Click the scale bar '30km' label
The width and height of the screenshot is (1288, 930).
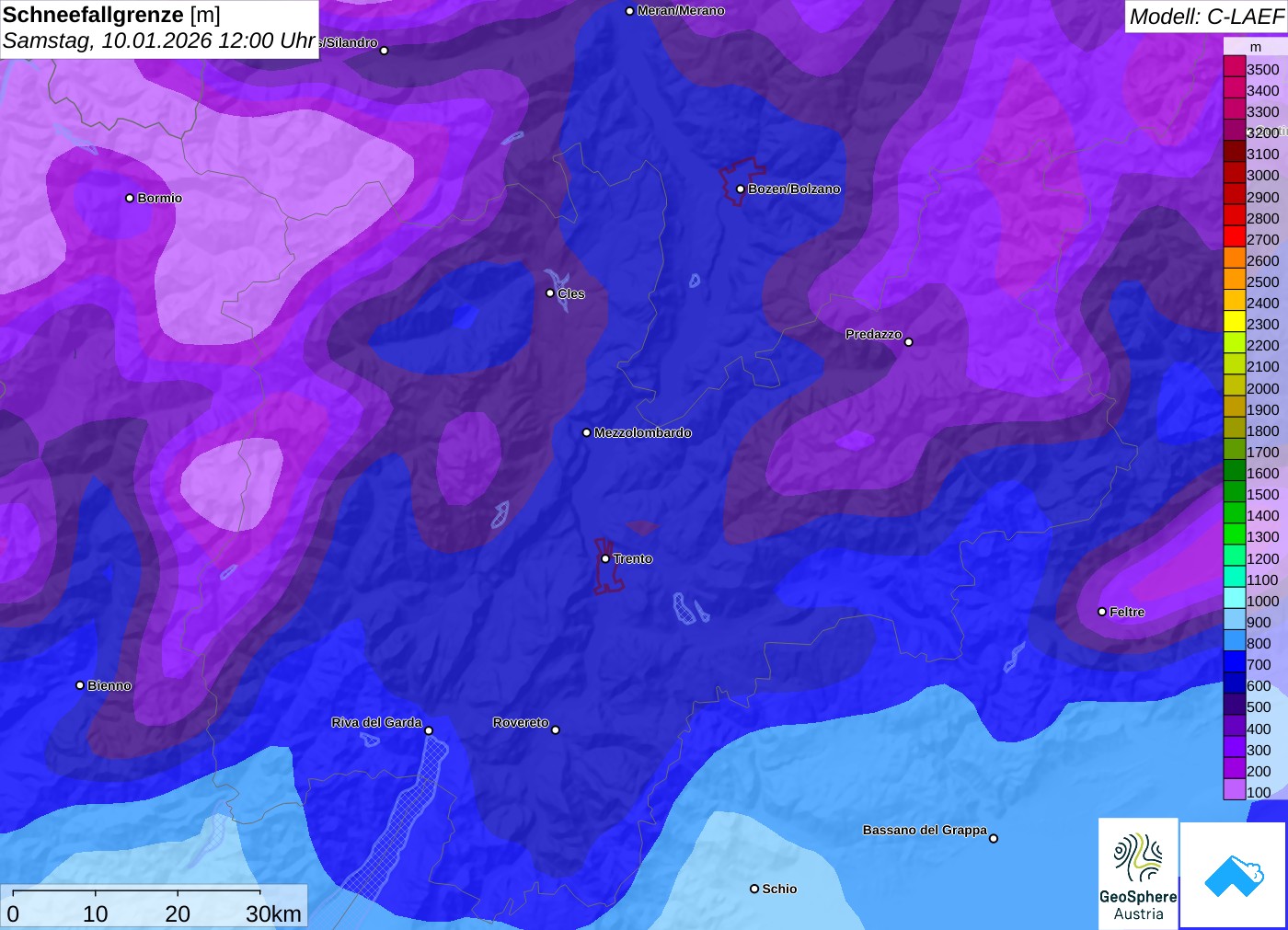[x=273, y=913]
